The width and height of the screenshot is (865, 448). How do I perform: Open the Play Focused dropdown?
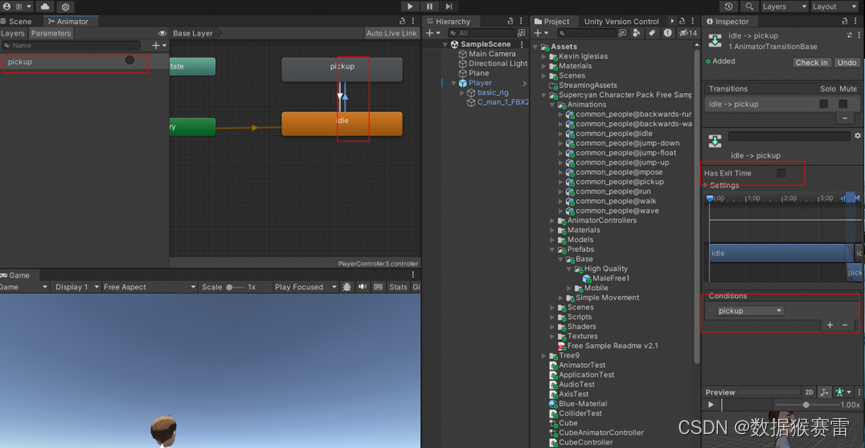click(306, 287)
